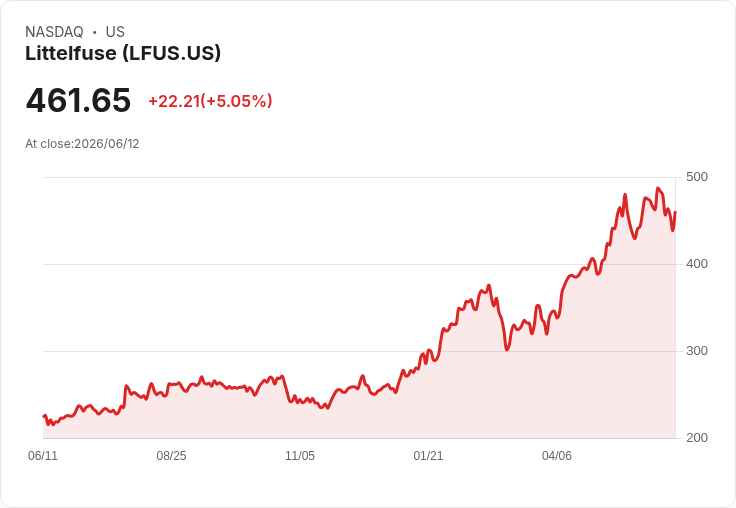Click the Littelfuse (LFUS.US) stock title
The width and height of the screenshot is (736, 508).
pyautogui.click(x=123, y=54)
